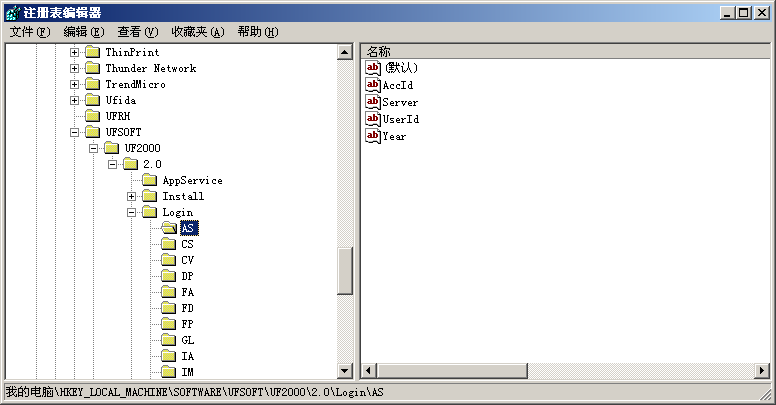Click the TrendMicro folder icon
776x405 pixels.
click(x=93, y=84)
